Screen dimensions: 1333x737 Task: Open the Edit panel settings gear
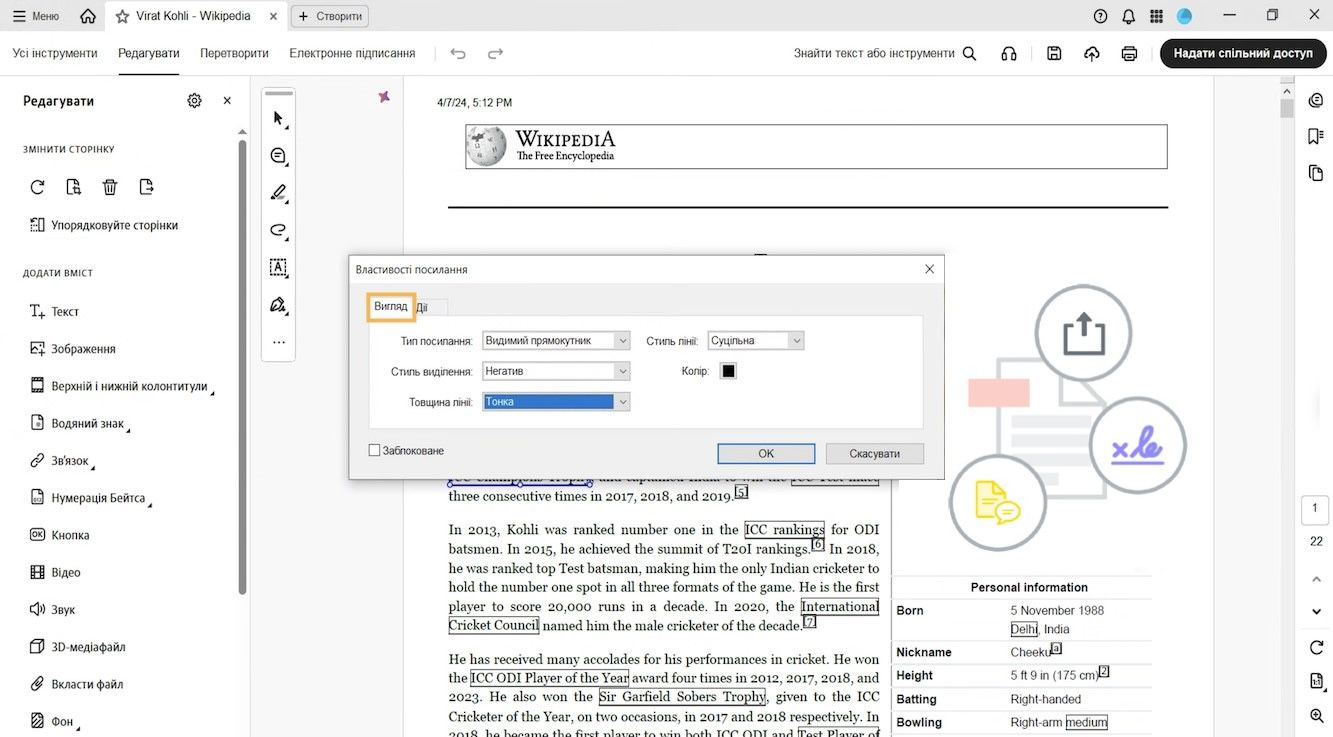point(195,101)
